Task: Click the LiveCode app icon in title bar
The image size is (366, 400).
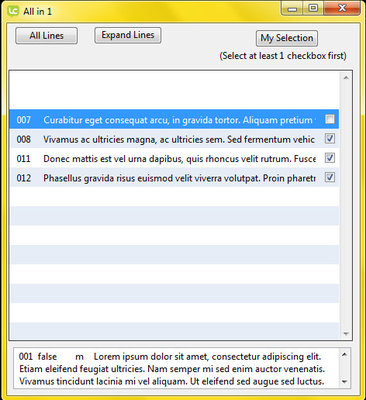Action: point(13,11)
